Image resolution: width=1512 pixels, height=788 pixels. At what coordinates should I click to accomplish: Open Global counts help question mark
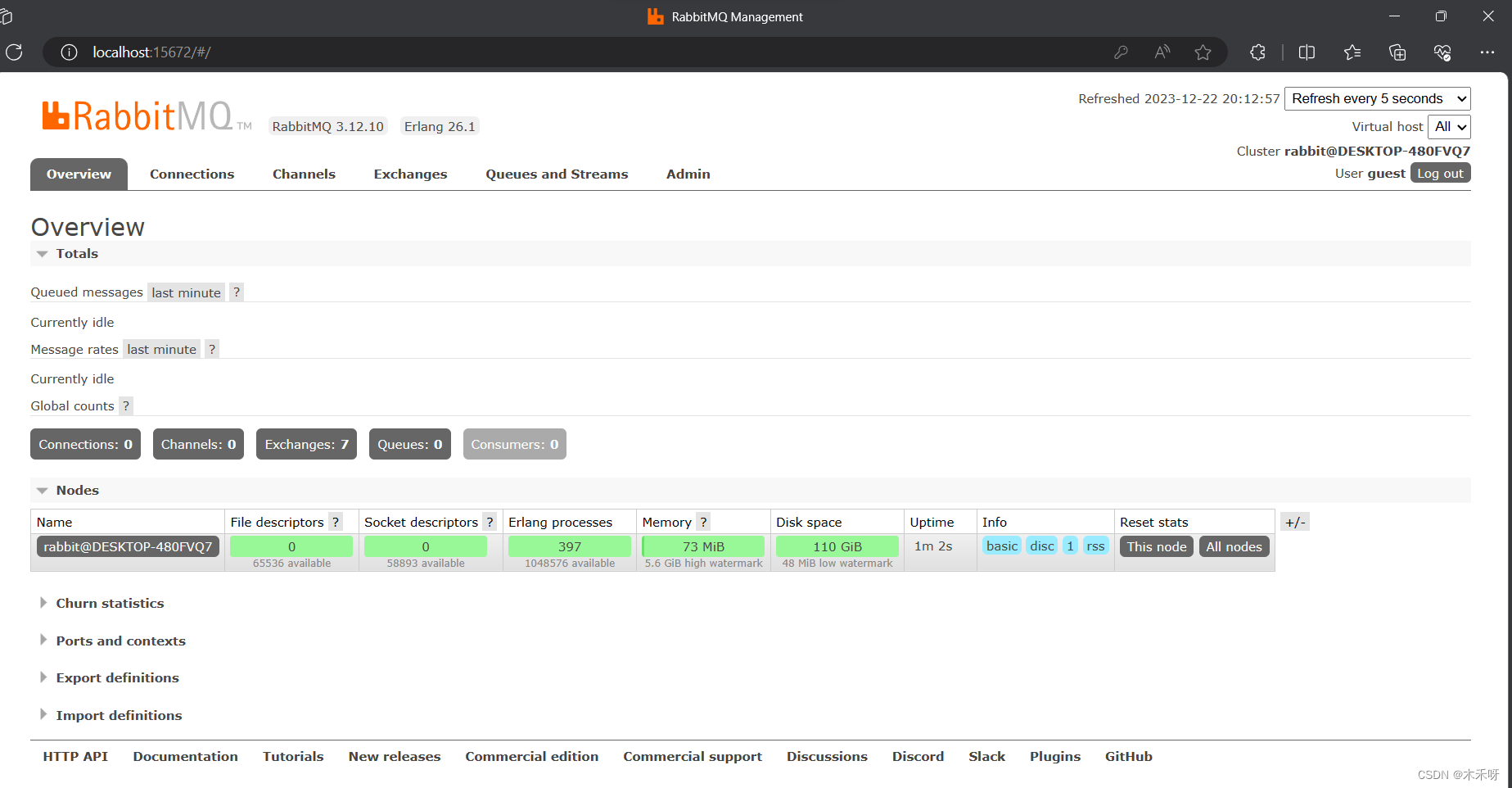pyautogui.click(x=126, y=405)
